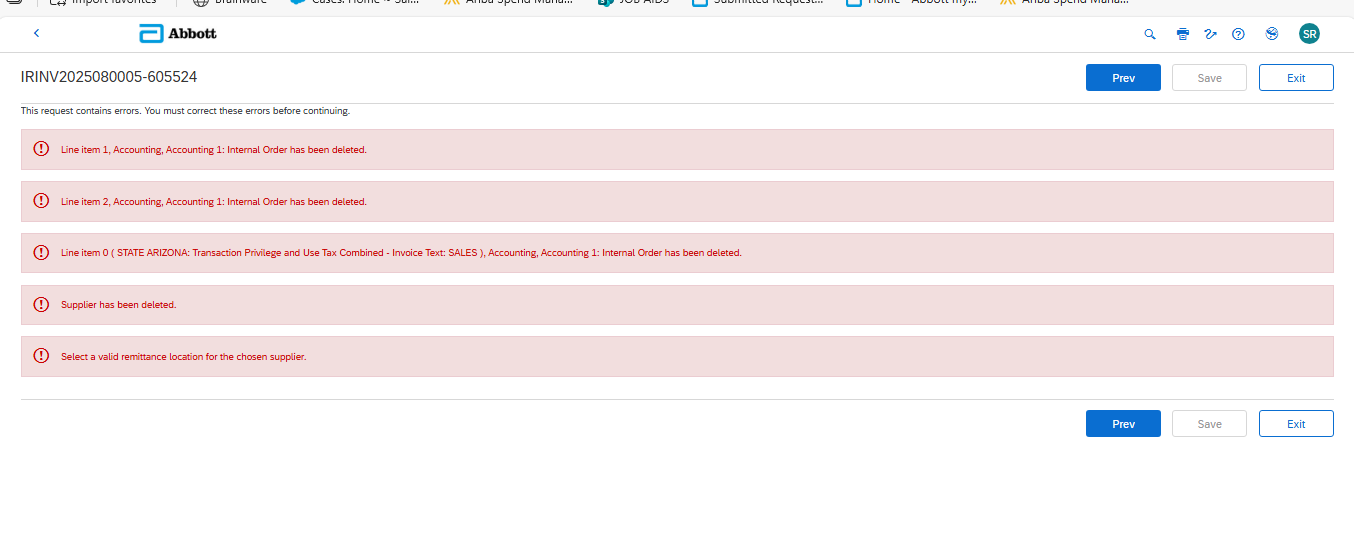The image size is (1354, 553).
Task: Click the Abbott logo
Action: (178, 34)
